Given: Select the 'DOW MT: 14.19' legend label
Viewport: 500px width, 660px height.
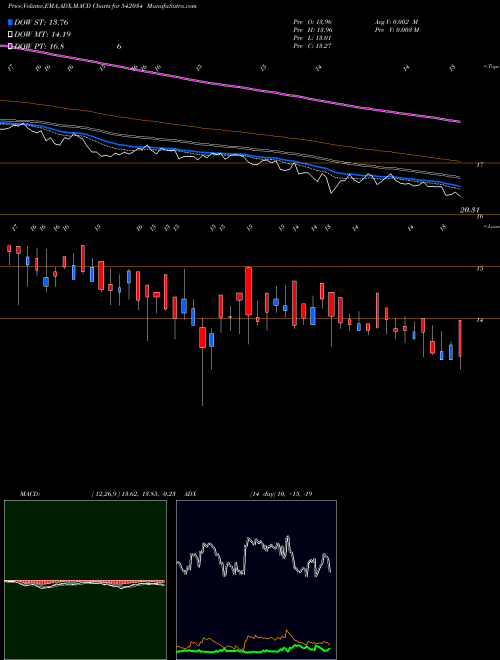Looking at the screenshot, I should pos(43,35).
